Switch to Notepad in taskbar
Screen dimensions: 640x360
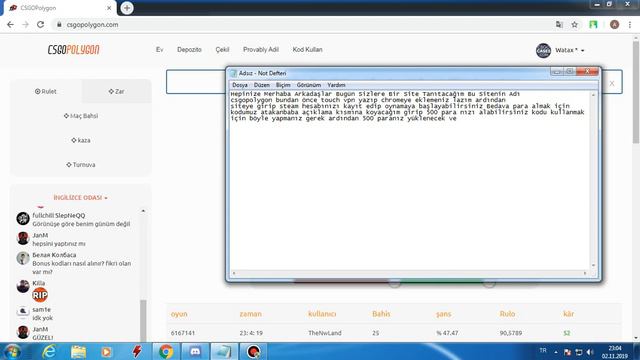pos(223,351)
